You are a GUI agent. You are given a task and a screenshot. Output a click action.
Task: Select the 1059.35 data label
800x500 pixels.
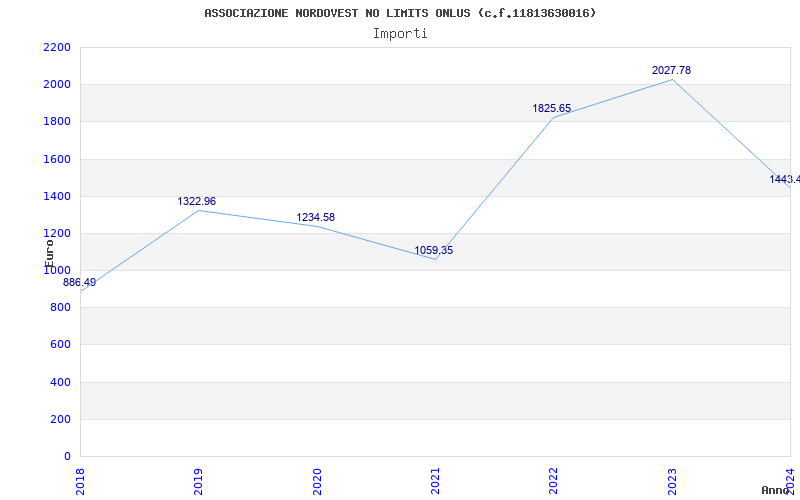(x=434, y=251)
